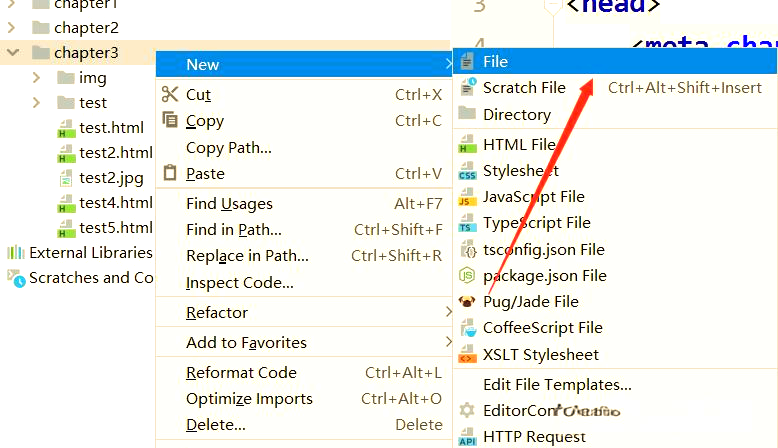Choose Optimize Imports entry
Image resolution: width=778 pixels, height=448 pixels.
(x=304, y=399)
